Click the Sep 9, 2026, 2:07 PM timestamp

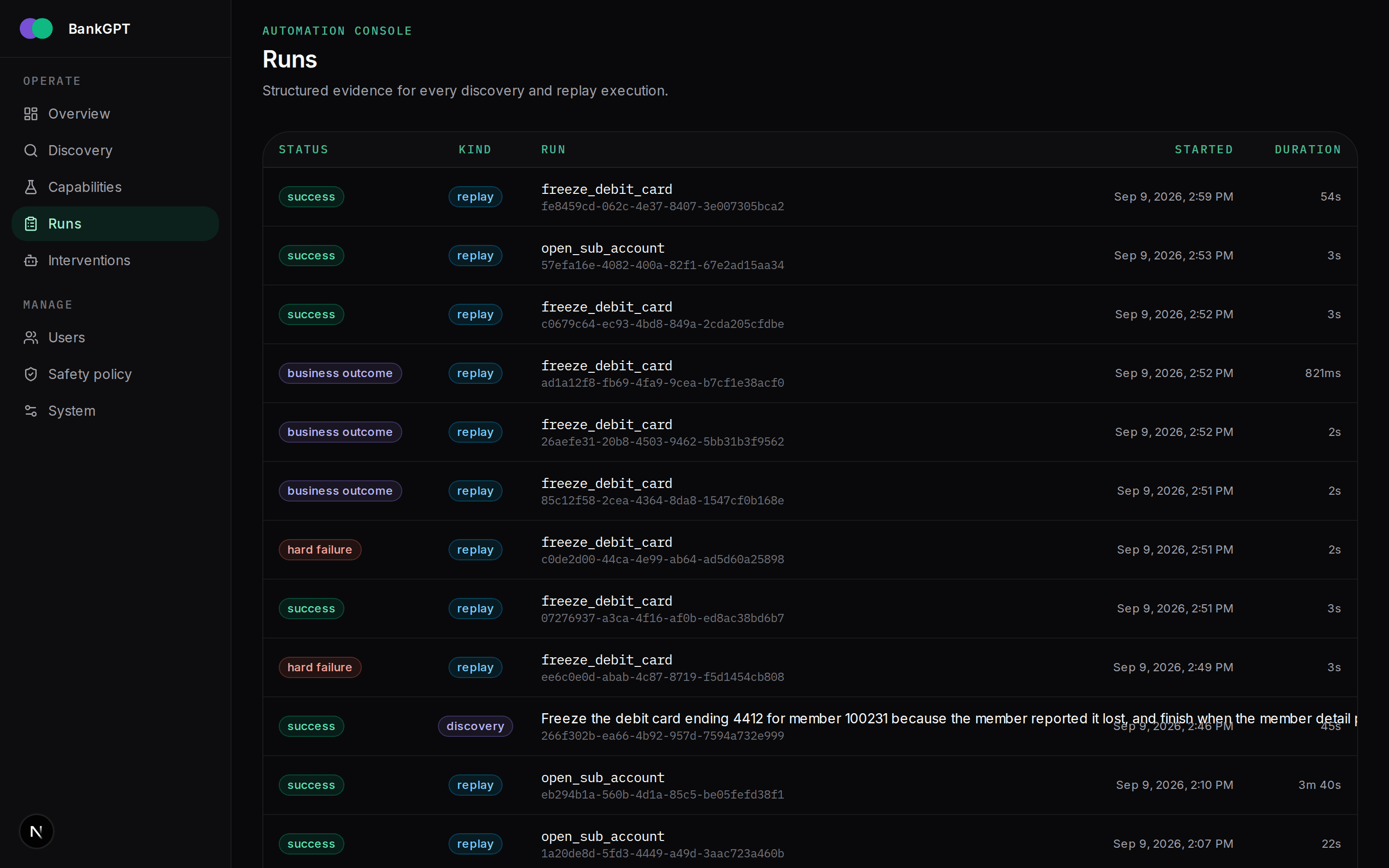[1172, 843]
